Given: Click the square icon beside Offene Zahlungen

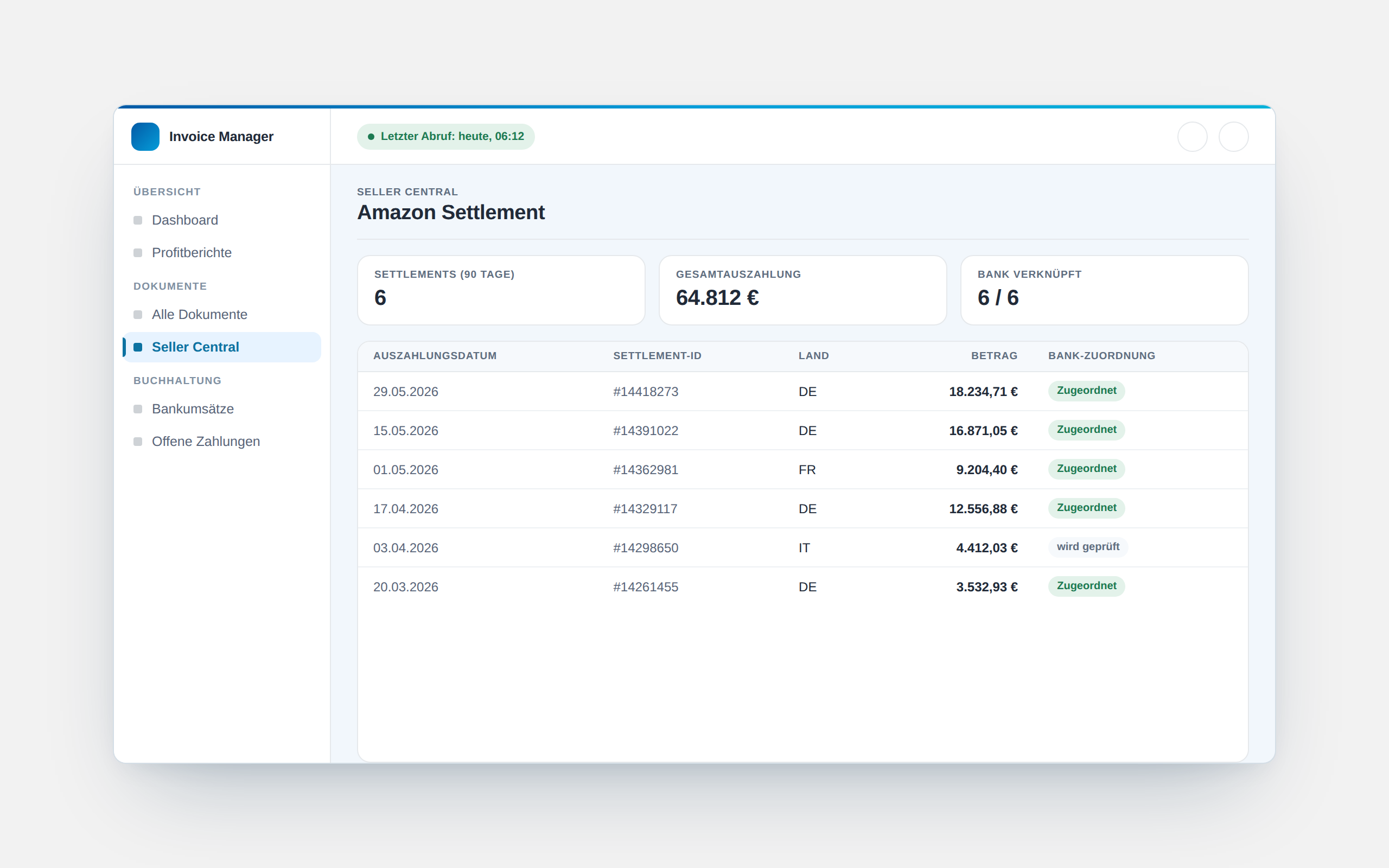Looking at the screenshot, I should (138, 442).
